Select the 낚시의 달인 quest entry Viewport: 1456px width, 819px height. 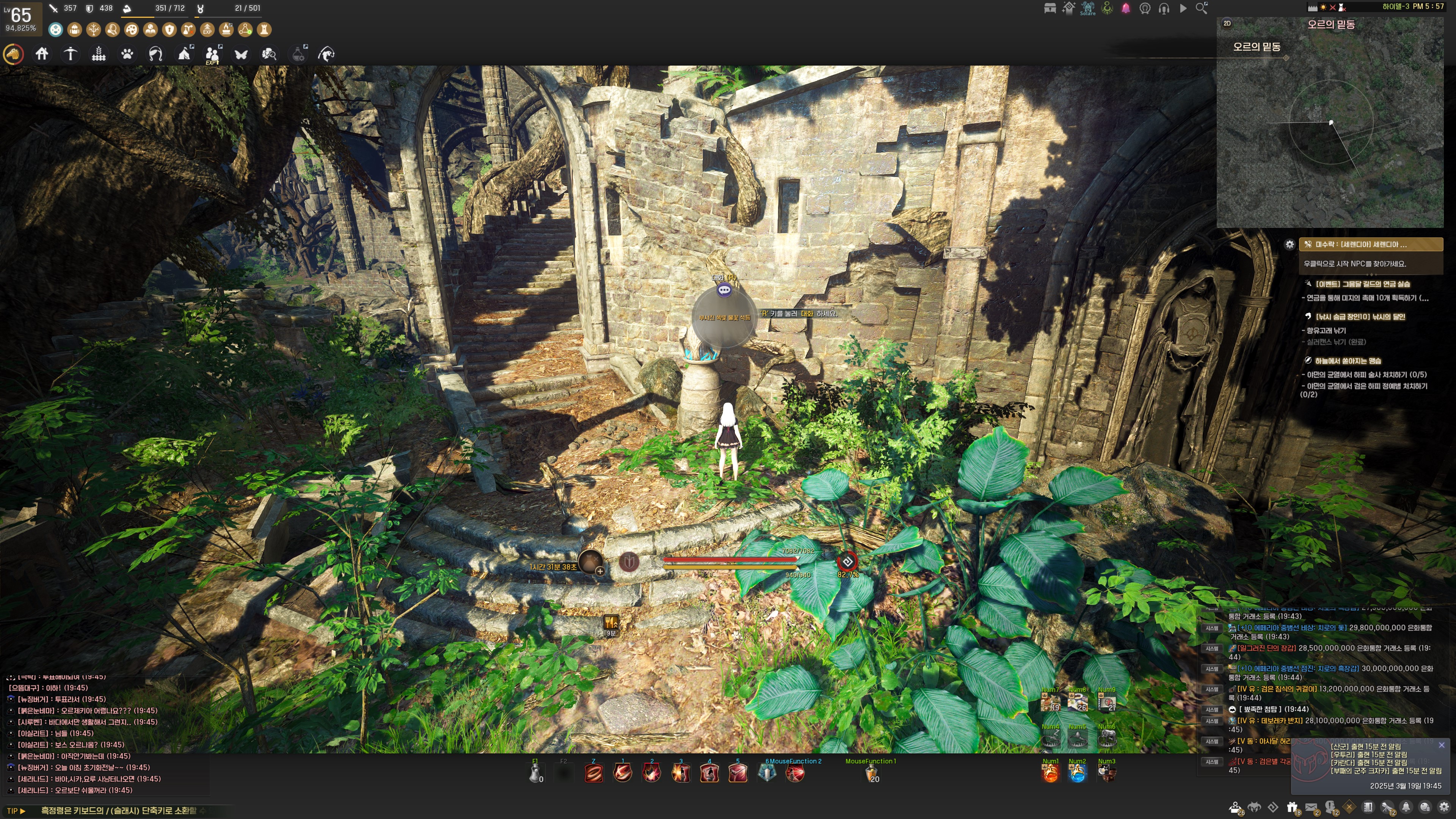point(1360,317)
